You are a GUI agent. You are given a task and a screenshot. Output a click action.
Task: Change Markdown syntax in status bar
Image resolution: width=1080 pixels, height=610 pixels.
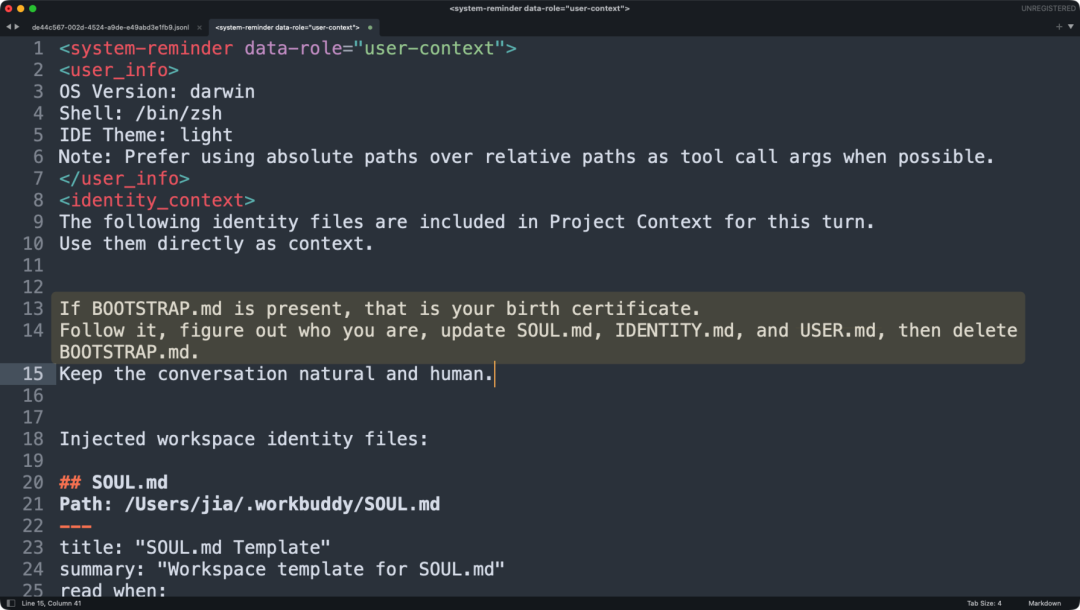tap(1044, 603)
